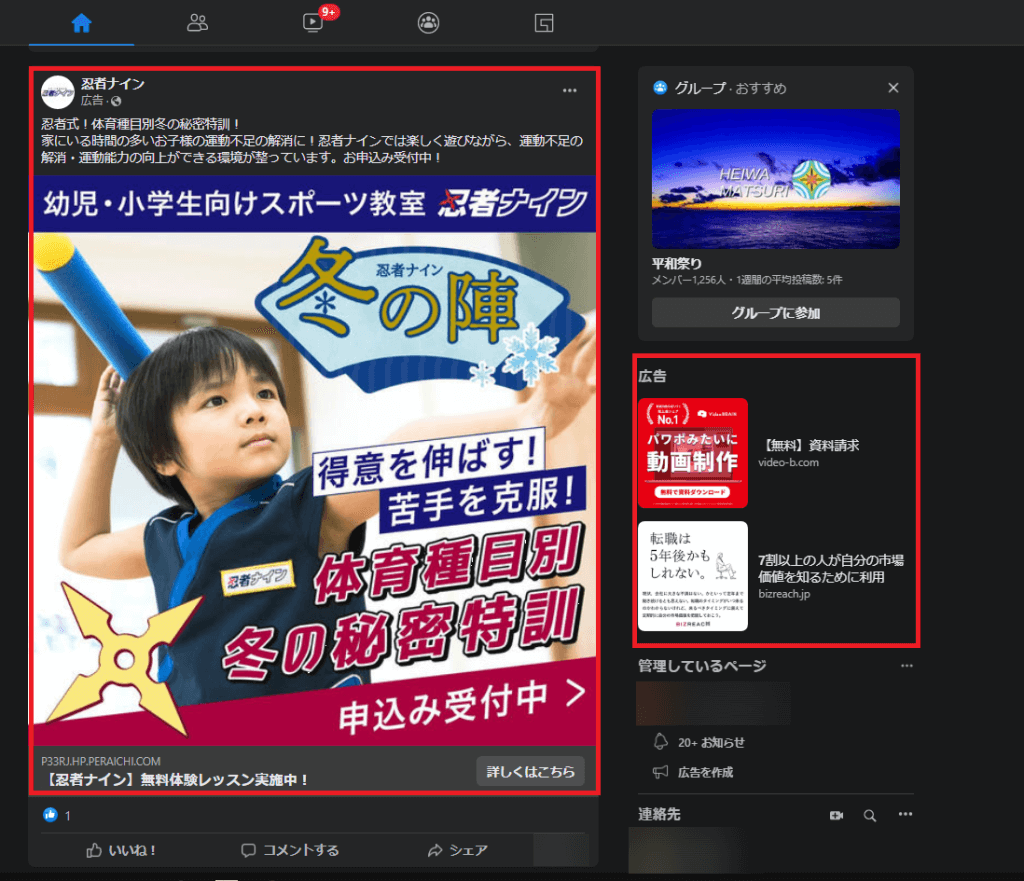This screenshot has width=1024, height=881.
Task: Open the 冬の陣 ad image
Action: click(x=315, y=460)
